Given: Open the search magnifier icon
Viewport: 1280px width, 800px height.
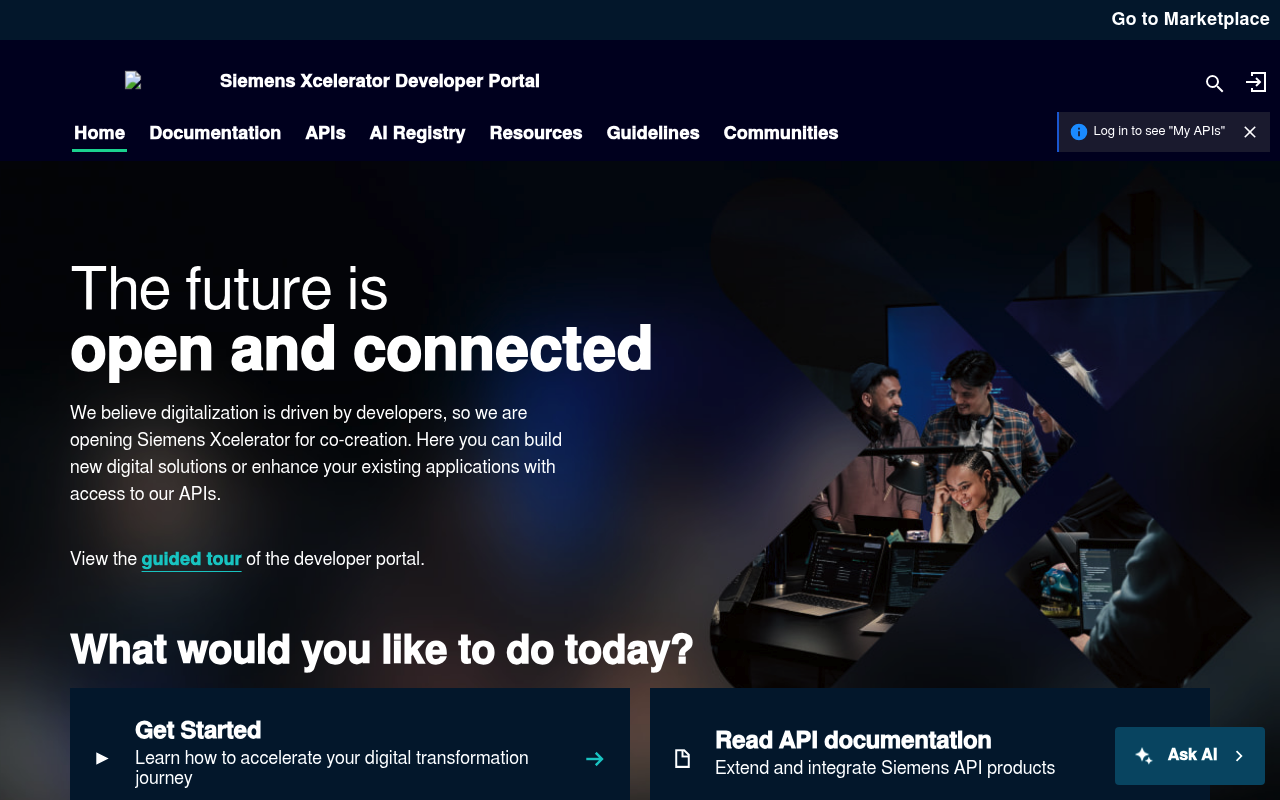Looking at the screenshot, I should [1214, 83].
